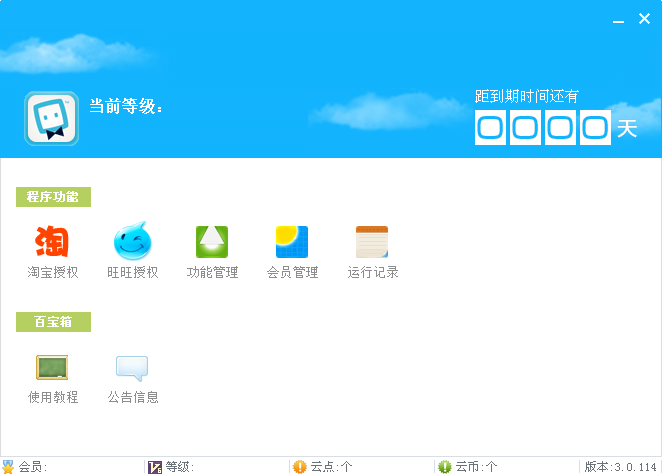Open the 使用教程 chalkboard icon
This screenshot has width=662, height=476.
pos(52,367)
